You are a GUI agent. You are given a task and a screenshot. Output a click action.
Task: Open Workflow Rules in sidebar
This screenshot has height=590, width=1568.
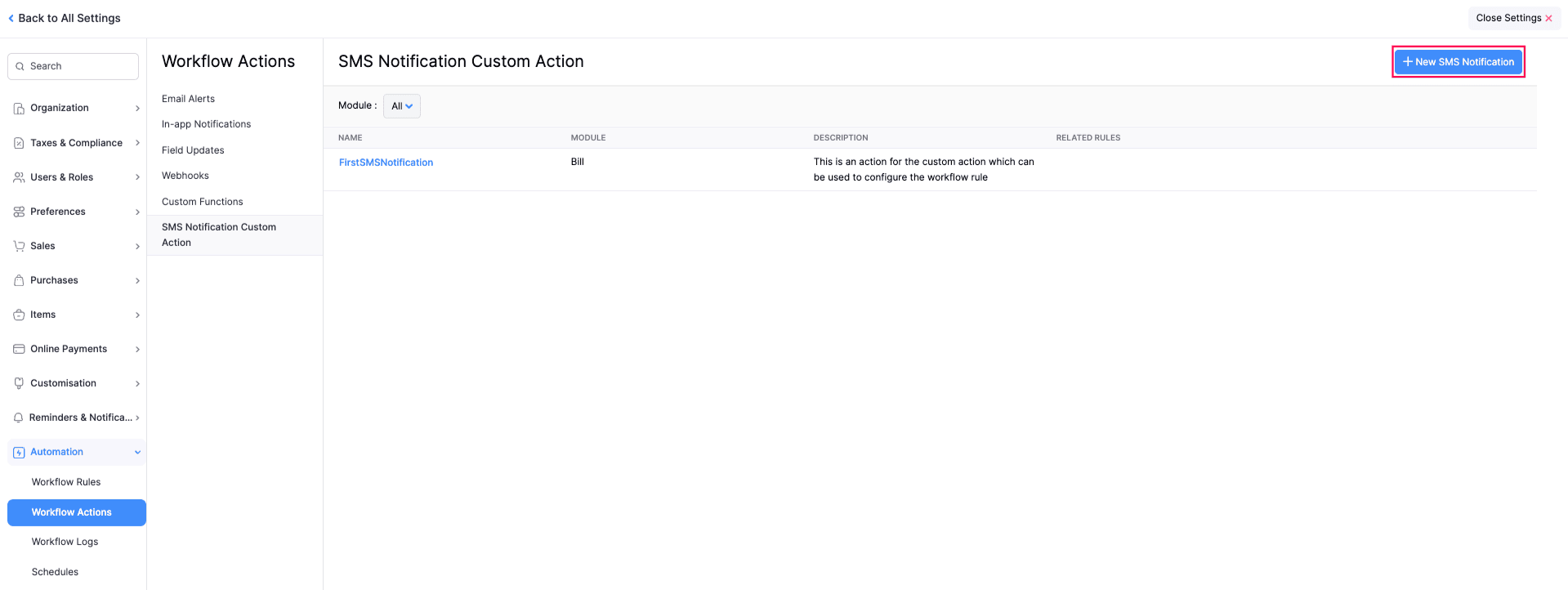66,482
